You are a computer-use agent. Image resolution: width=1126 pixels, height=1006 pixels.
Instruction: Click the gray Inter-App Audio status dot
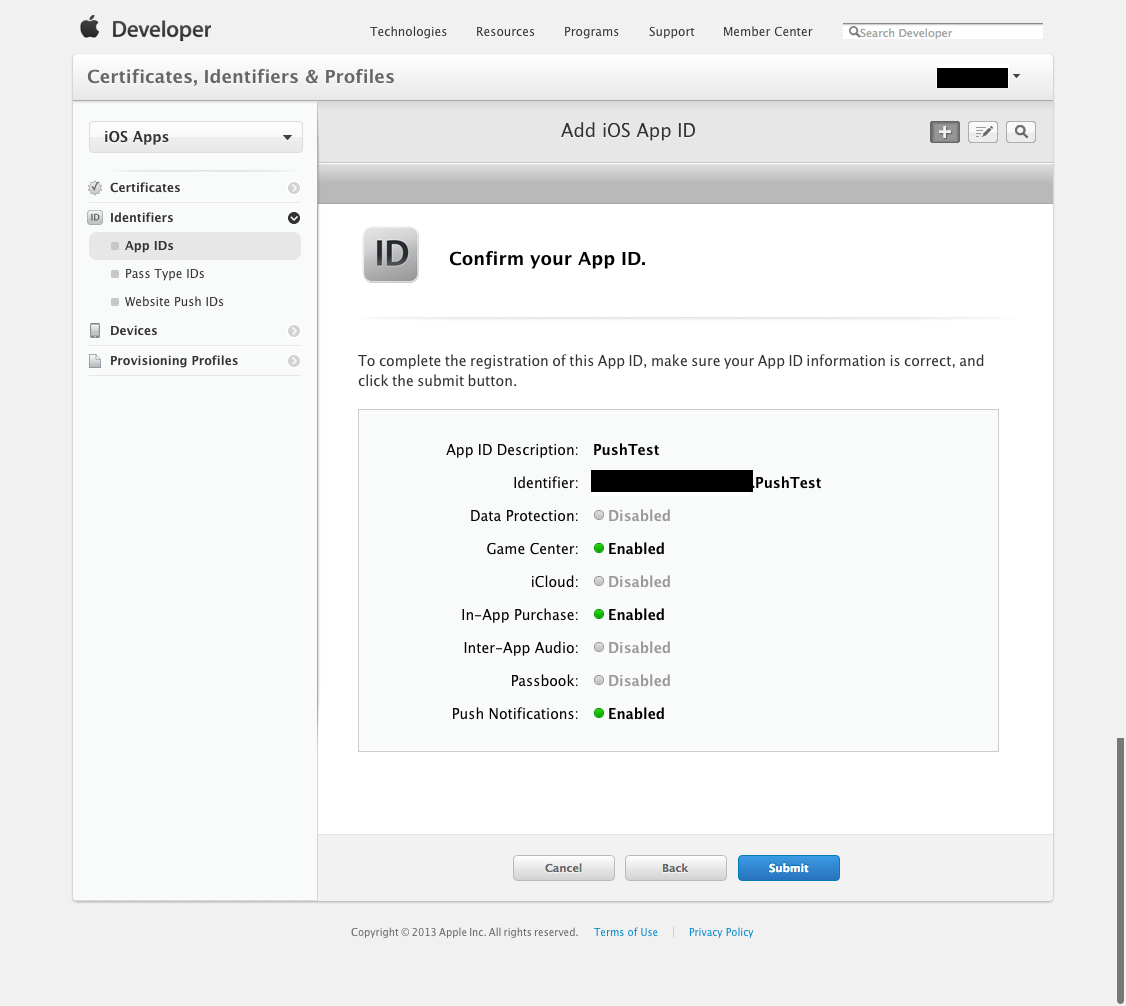coord(599,647)
